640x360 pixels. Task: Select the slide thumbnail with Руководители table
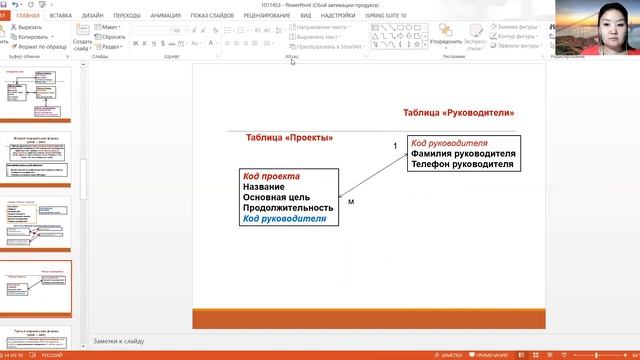36,289
